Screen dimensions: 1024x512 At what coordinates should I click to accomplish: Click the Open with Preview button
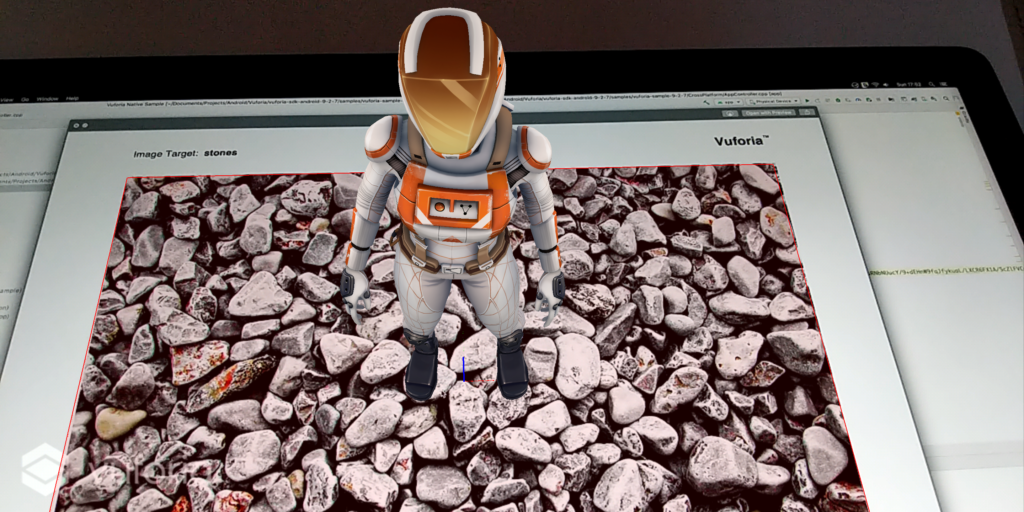(x=768, y=112)
